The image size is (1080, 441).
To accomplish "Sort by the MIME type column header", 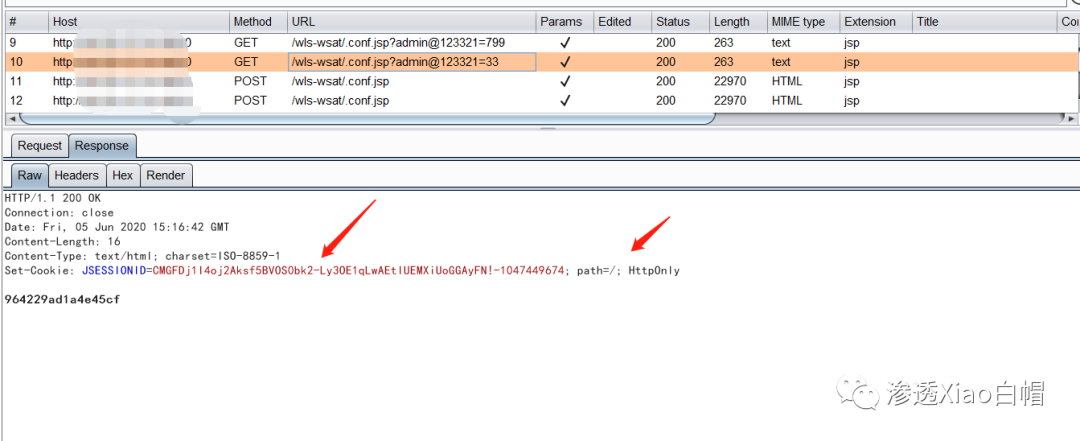I will tap(804, 22).
